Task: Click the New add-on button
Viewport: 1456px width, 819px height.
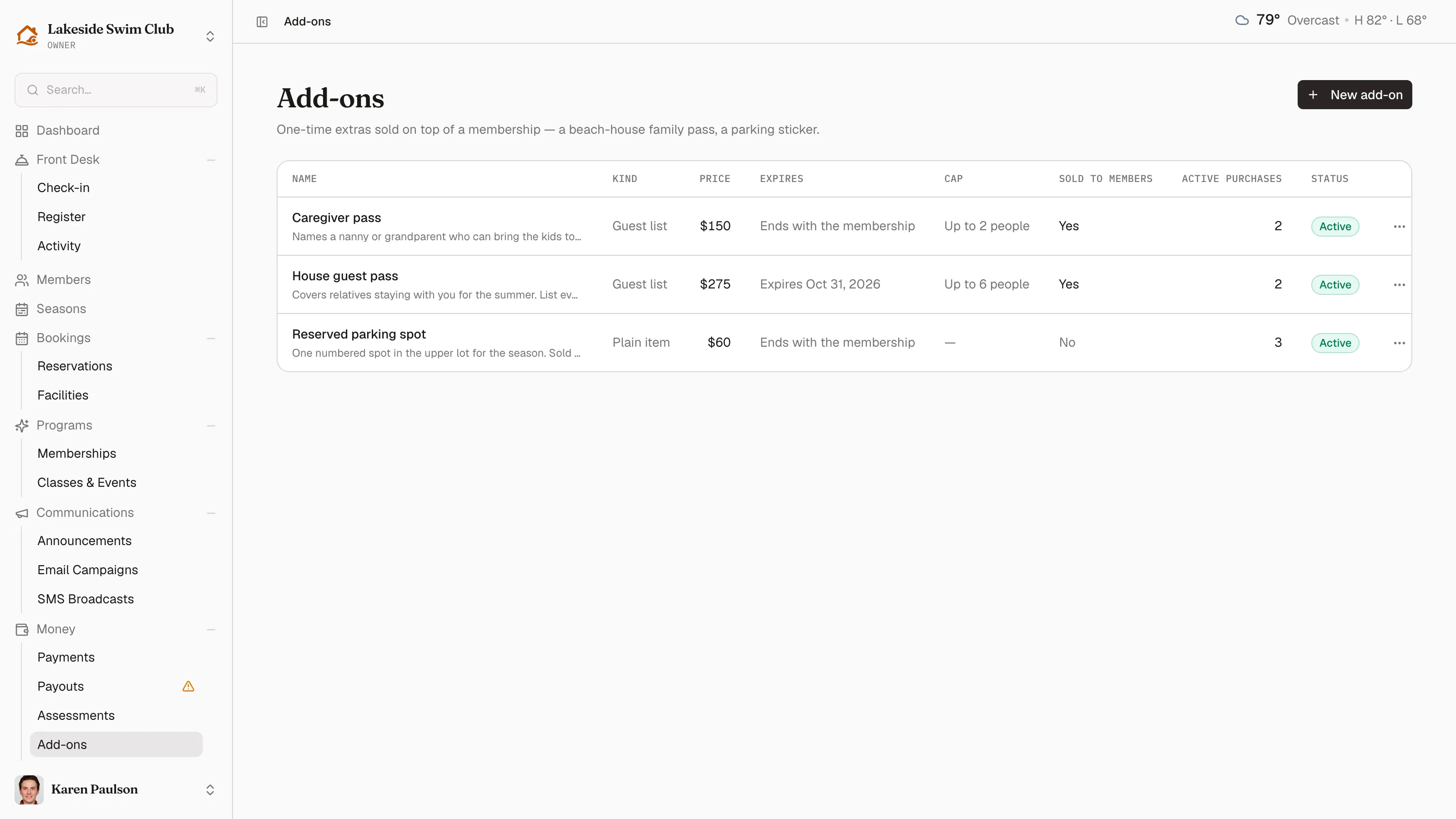Action: pos(1354,95)
